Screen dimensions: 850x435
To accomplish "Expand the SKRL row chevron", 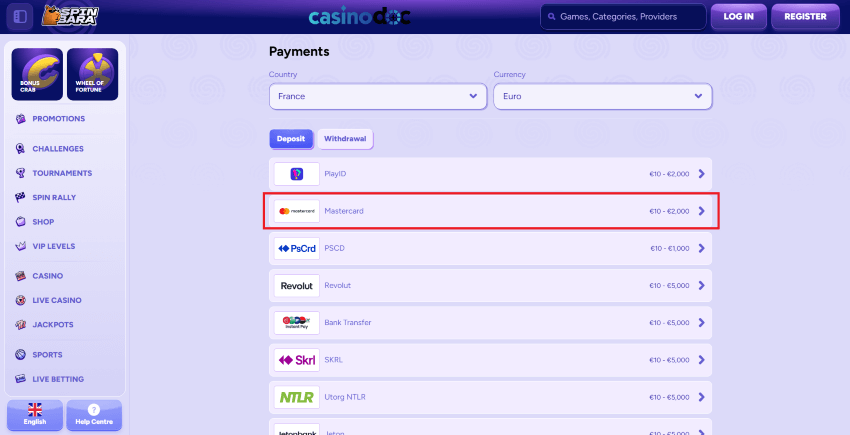I will pos(701,360).
